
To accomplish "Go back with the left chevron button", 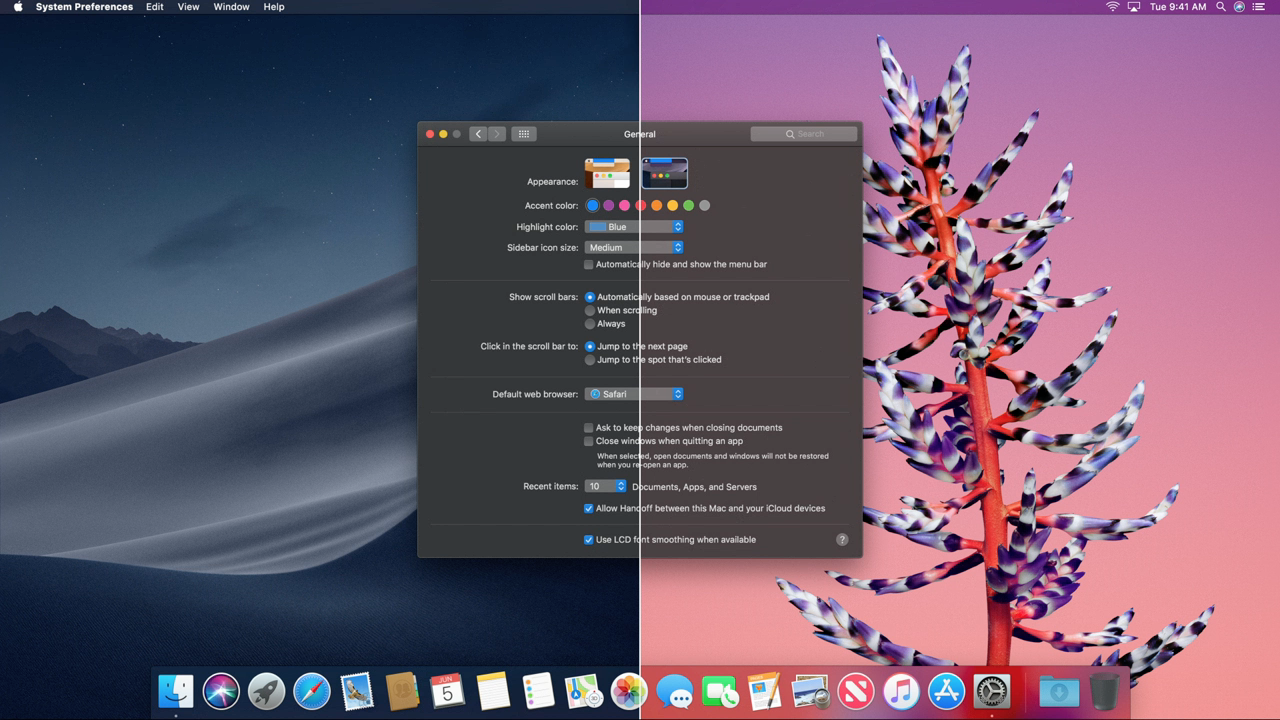I will tap(478, 134).
